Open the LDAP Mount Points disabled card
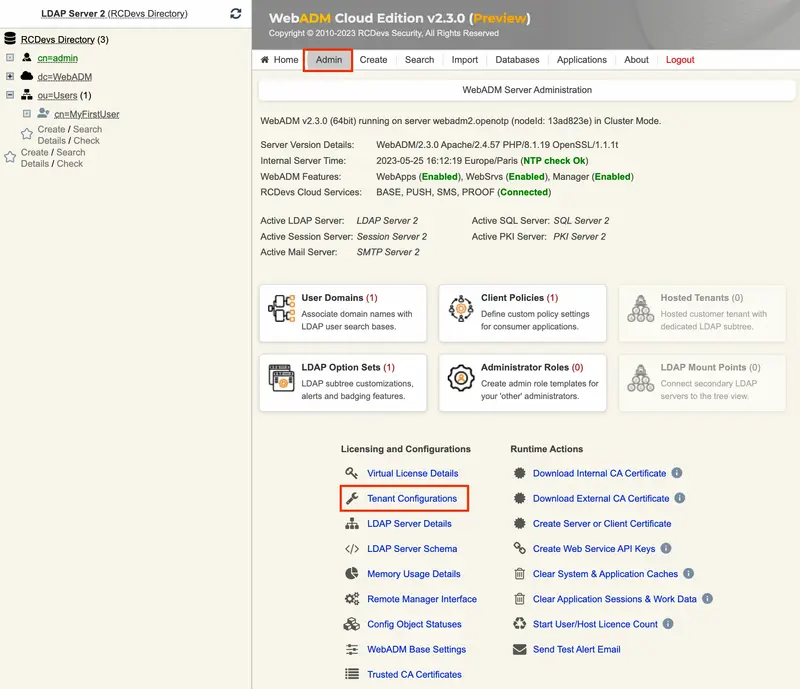800x689 pixels. click(x=702, y=383)
